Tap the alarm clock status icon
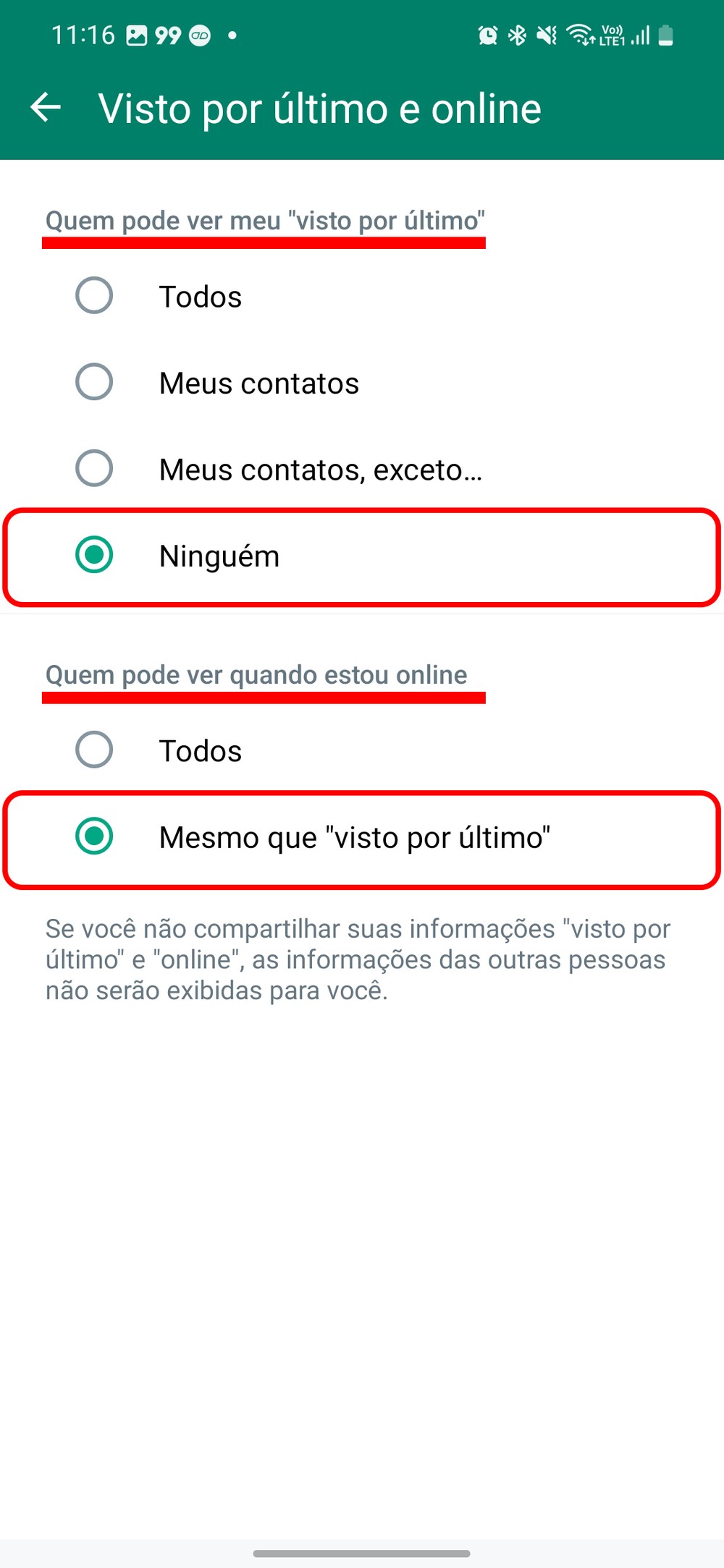724x1568 pixels. (488, 35)
